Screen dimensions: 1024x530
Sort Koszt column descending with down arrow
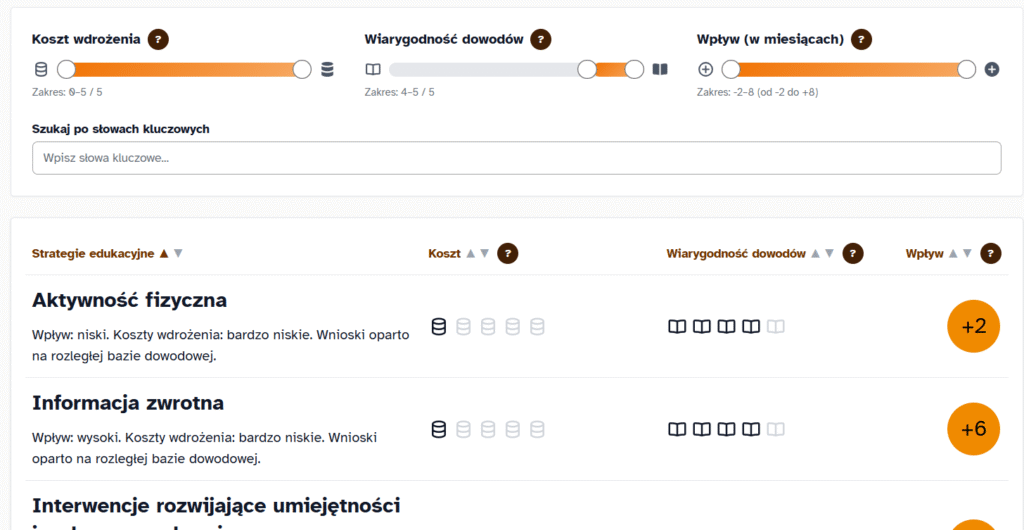(x=485, y=254)
